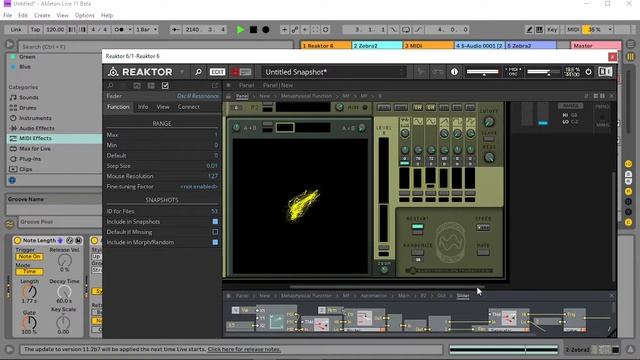The width and height of the screenshot is (640, 360).
Task: Click the Length knob in Note Length
Action: click(x=29, y=291)
